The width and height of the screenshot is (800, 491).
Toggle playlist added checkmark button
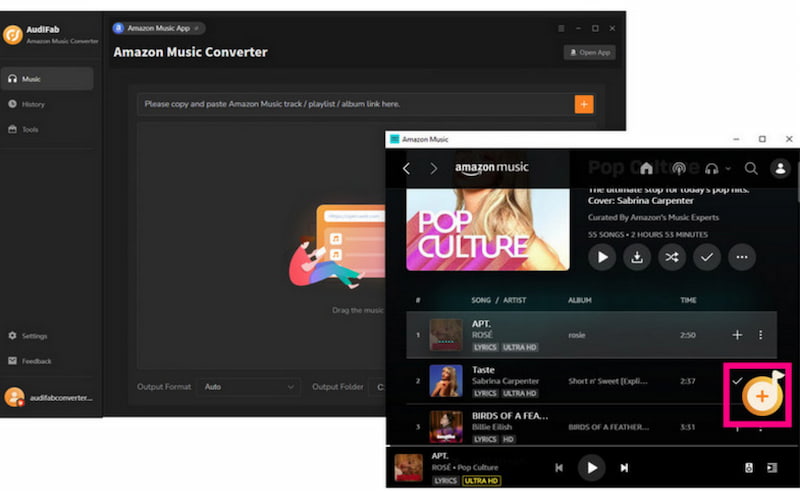[x=707, y=257]
